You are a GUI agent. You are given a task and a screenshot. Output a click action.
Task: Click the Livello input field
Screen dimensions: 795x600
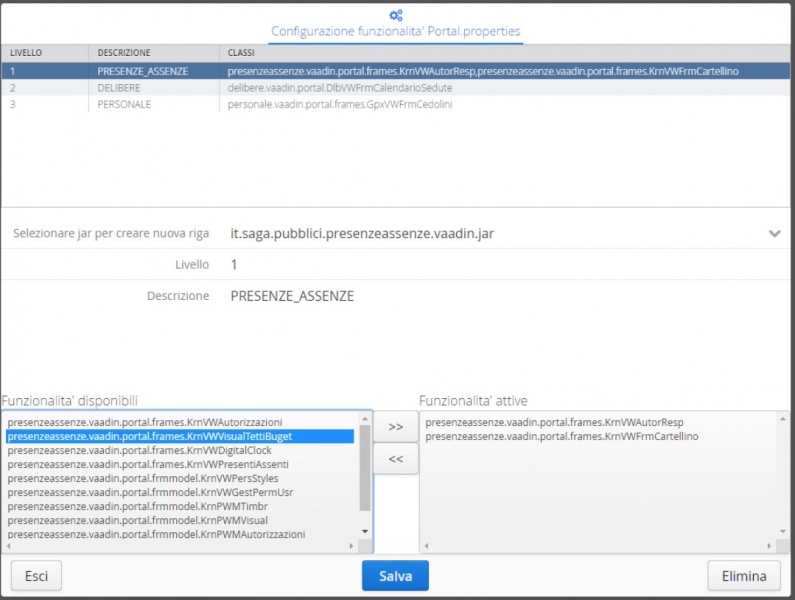500,265
